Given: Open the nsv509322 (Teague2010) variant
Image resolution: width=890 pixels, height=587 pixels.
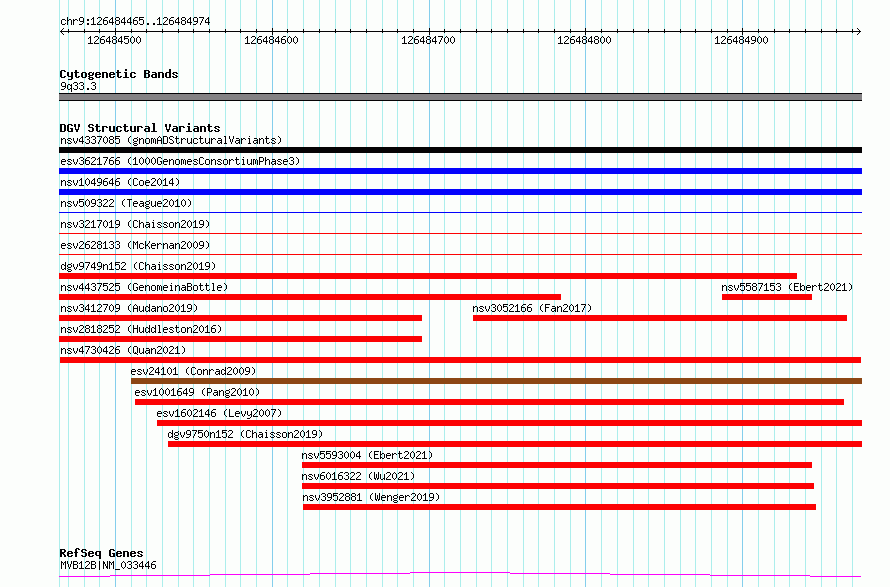Looking at the screenshot, I should tap(126, 203).
